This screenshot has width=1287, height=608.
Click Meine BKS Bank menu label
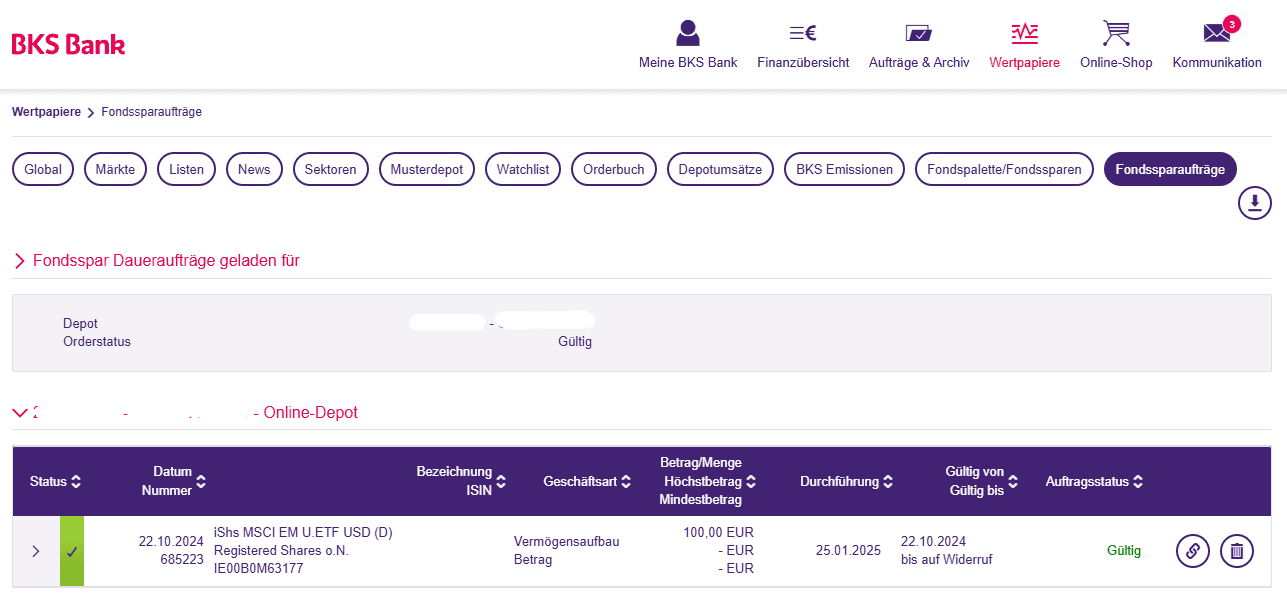click(x=688, y=62)
